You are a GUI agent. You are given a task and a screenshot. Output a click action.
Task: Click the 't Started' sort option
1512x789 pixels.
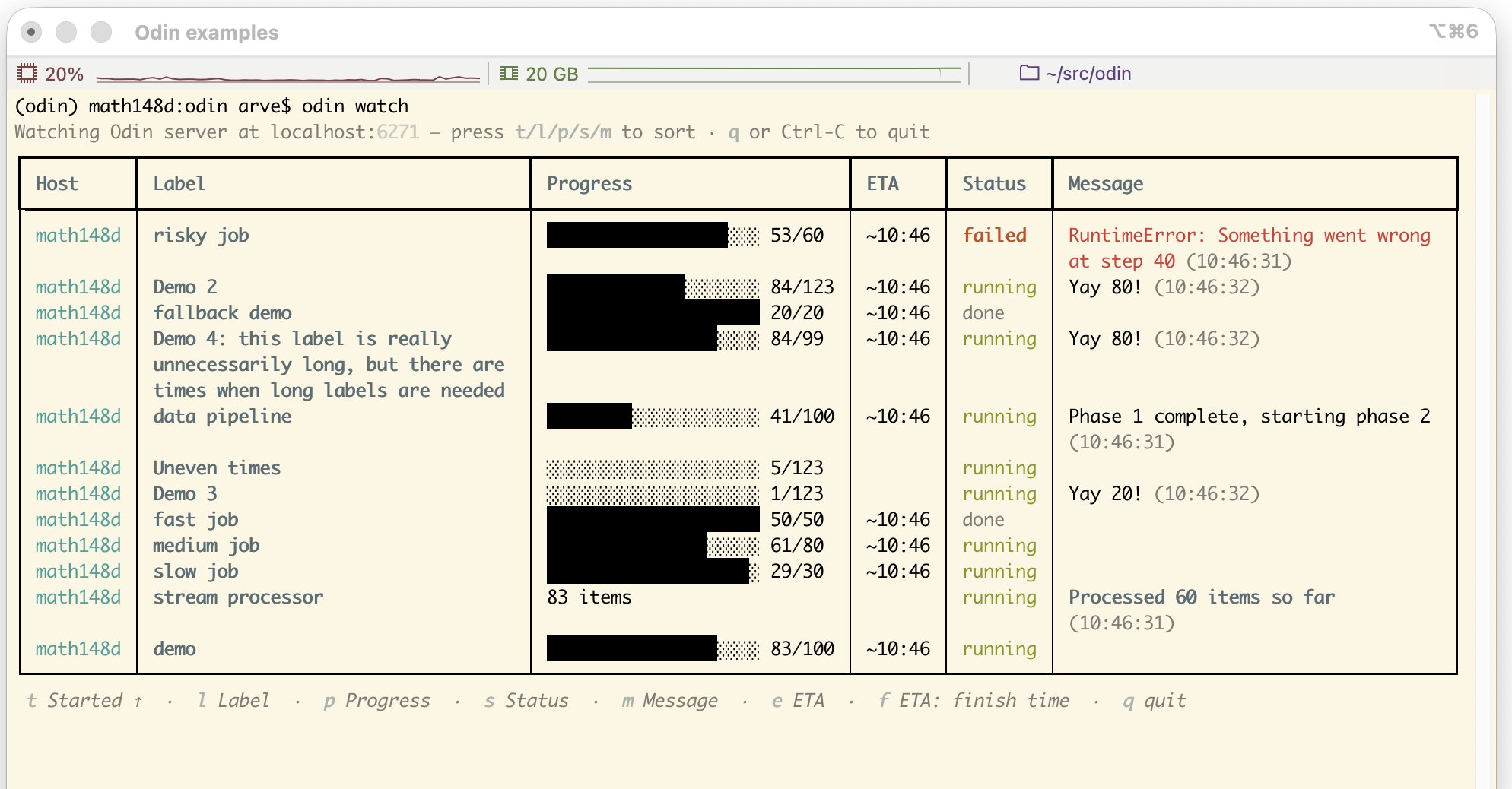[x=84, y=701]
